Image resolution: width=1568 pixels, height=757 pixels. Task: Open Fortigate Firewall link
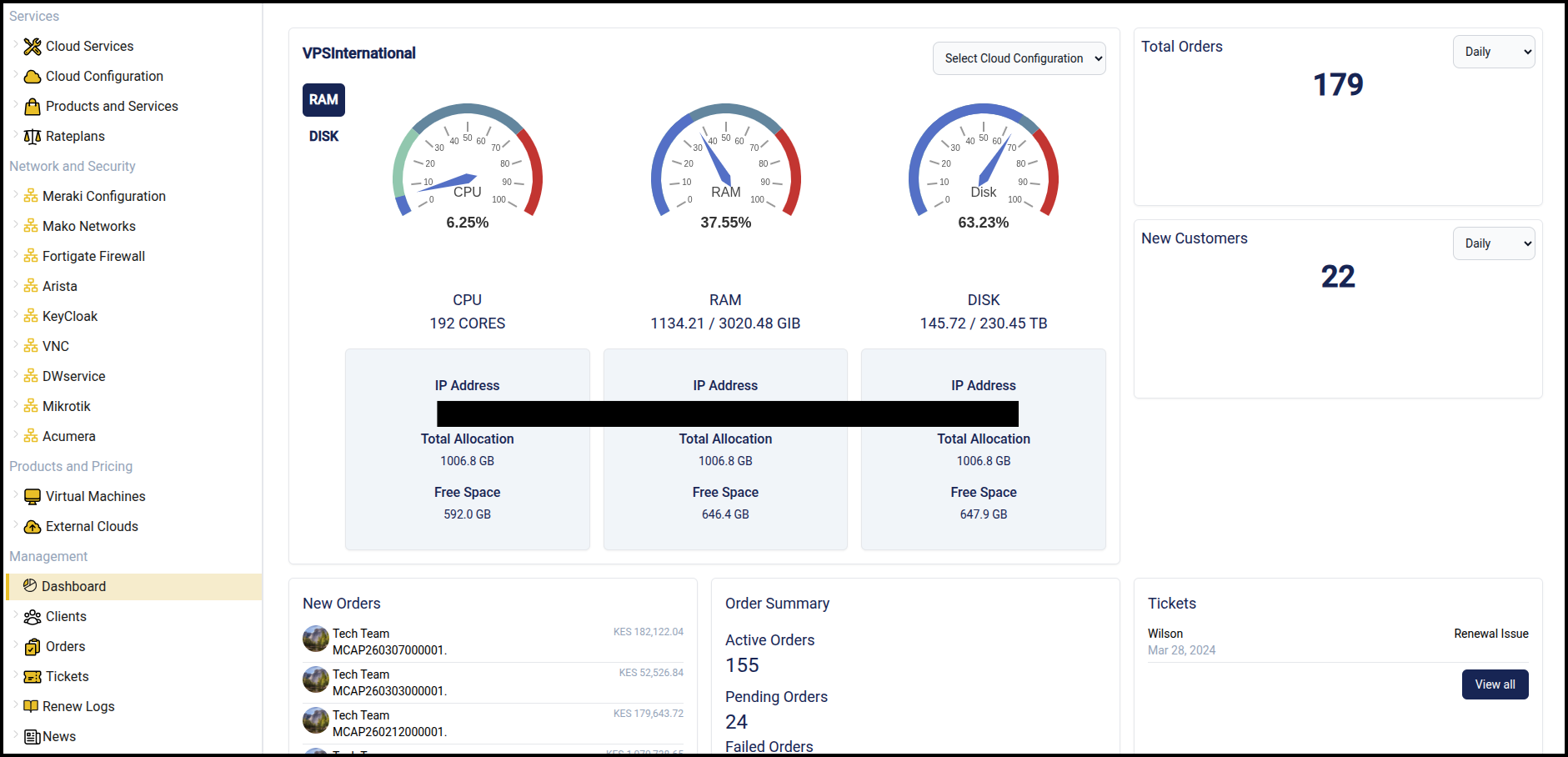click(93, 257)
